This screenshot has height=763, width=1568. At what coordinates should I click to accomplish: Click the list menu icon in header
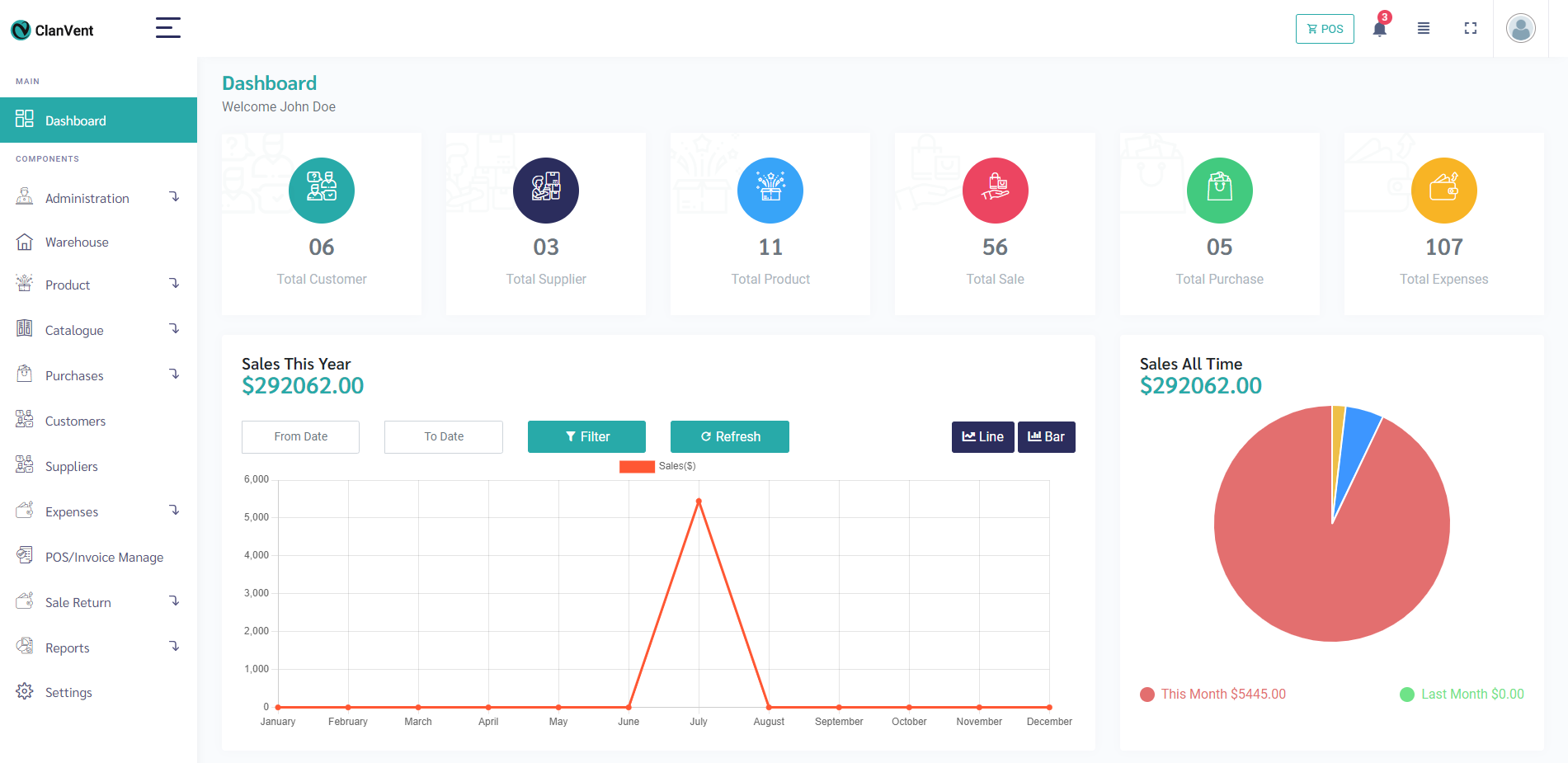1423,29
